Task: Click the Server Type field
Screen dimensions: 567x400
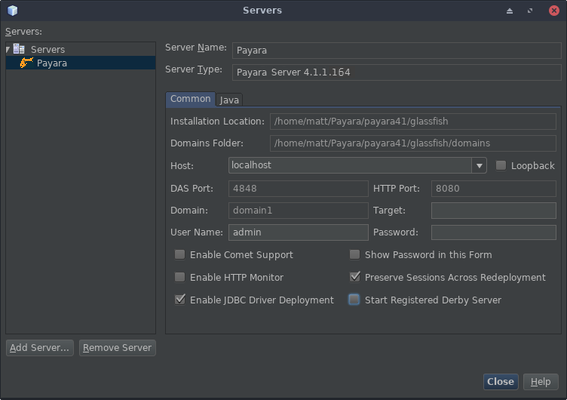Action: [397, 72]
